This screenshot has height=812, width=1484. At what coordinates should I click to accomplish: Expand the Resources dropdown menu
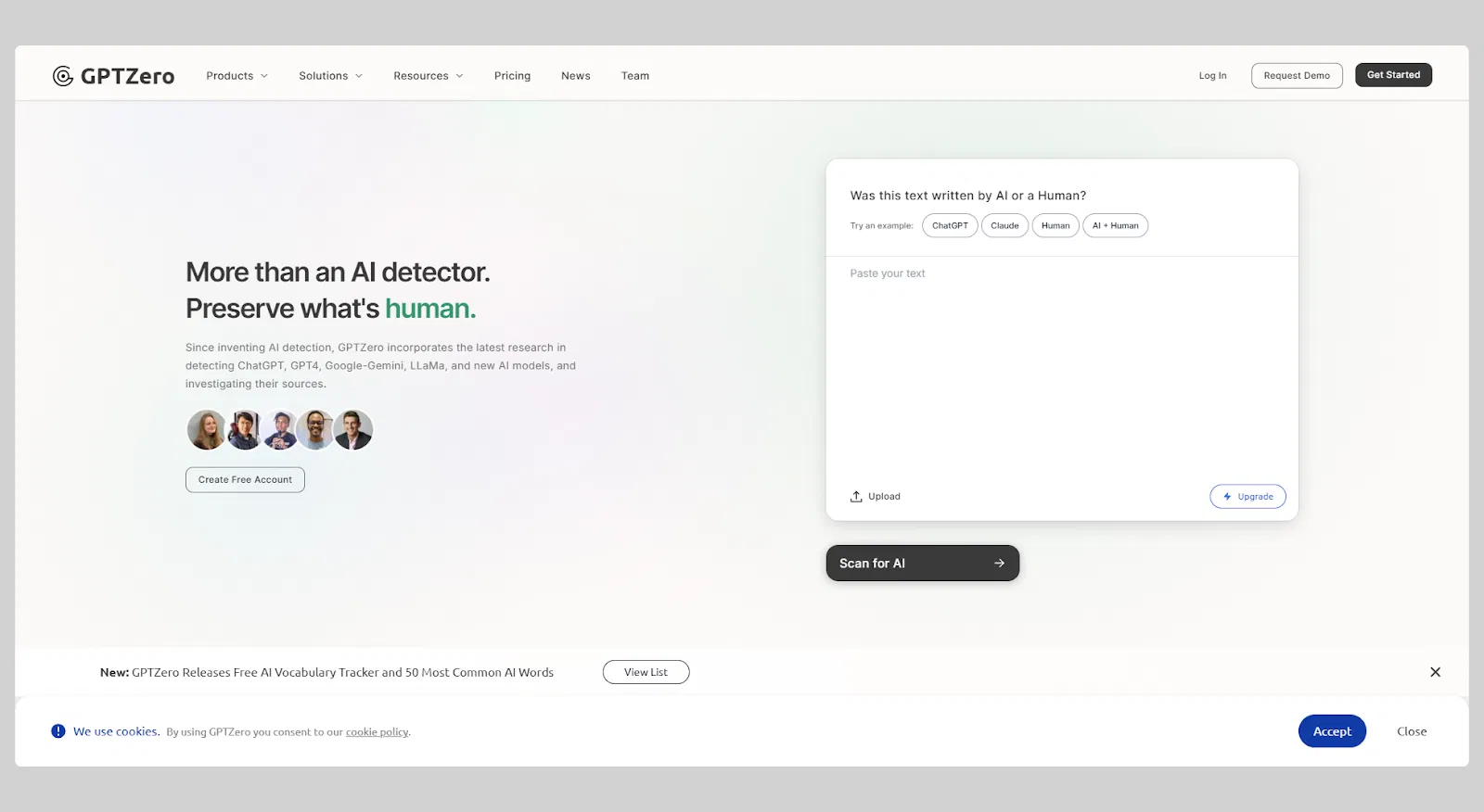pos(429,76)
